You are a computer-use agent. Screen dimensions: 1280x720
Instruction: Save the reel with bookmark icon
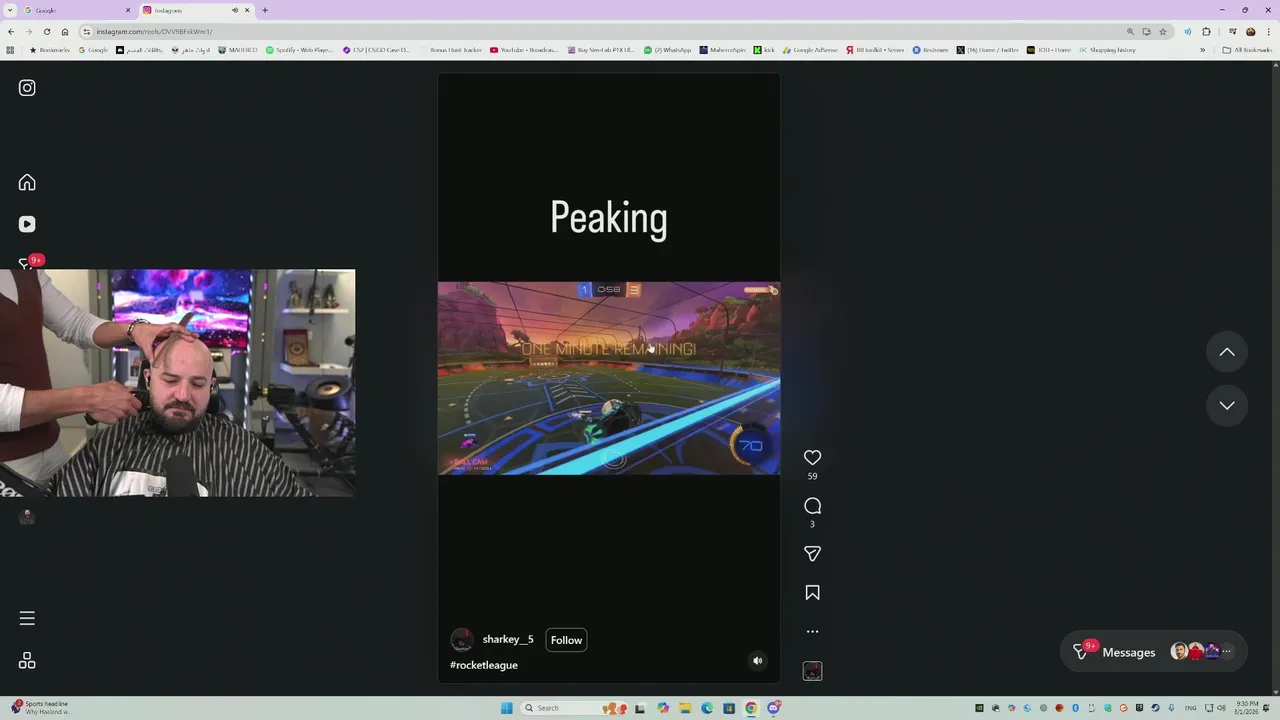pos(812,593)
